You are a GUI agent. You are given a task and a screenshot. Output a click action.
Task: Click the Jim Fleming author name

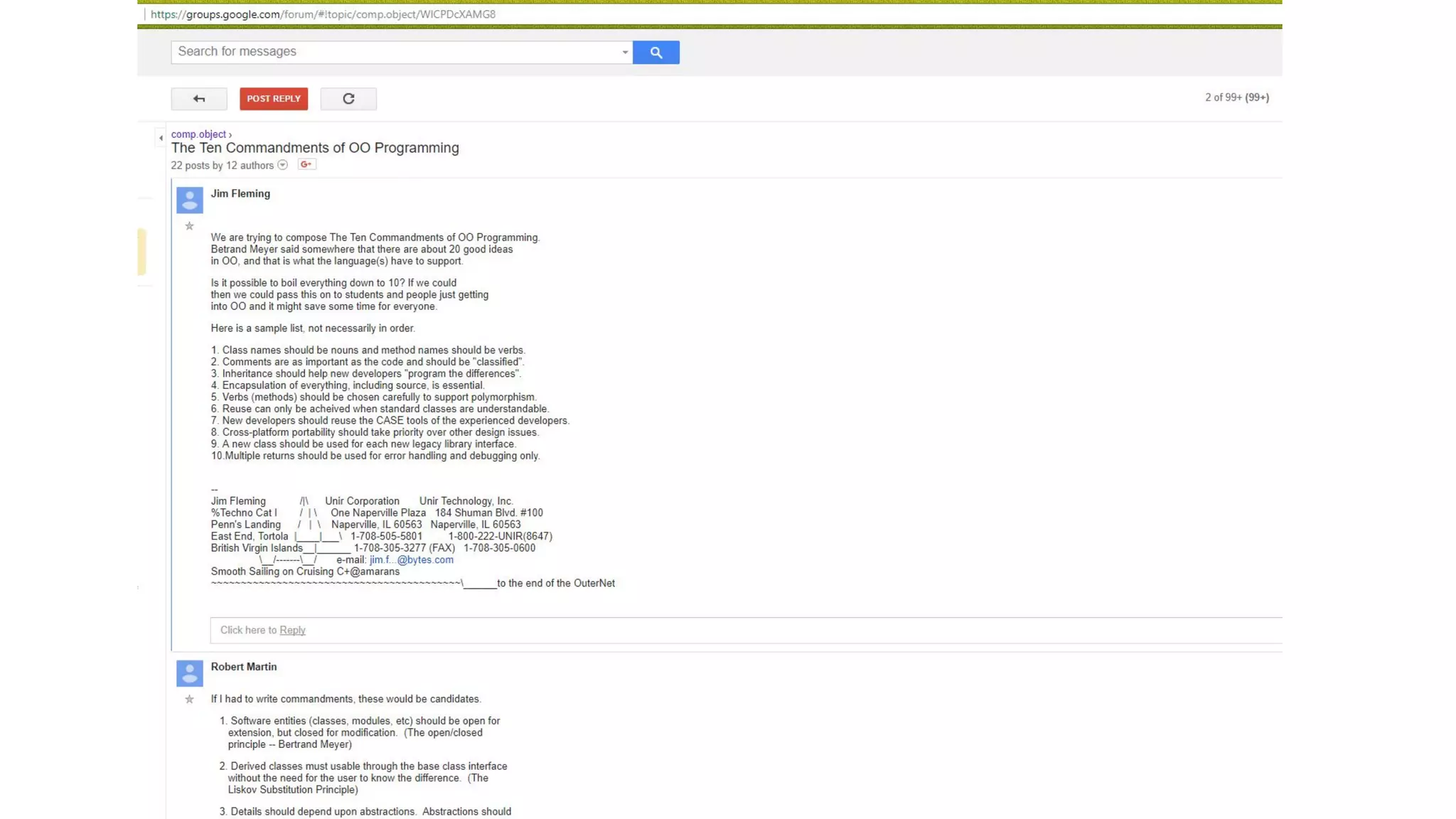(x=240, y=193)
